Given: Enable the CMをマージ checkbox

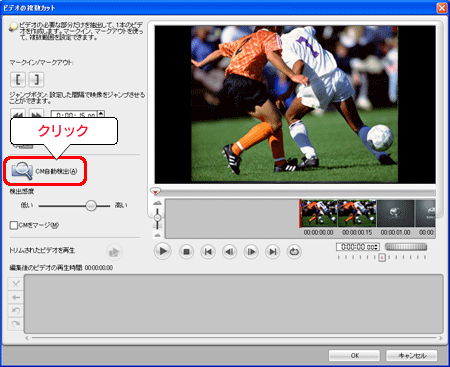Looking at the screenshot, I should 14,225.
